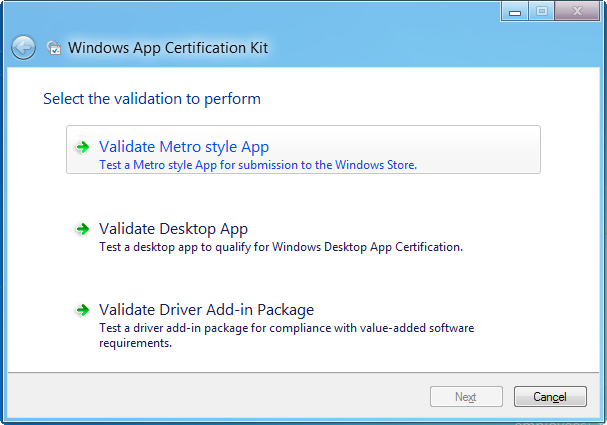
Task: Choose Validate Desktop App option
Action: point(303,236)
